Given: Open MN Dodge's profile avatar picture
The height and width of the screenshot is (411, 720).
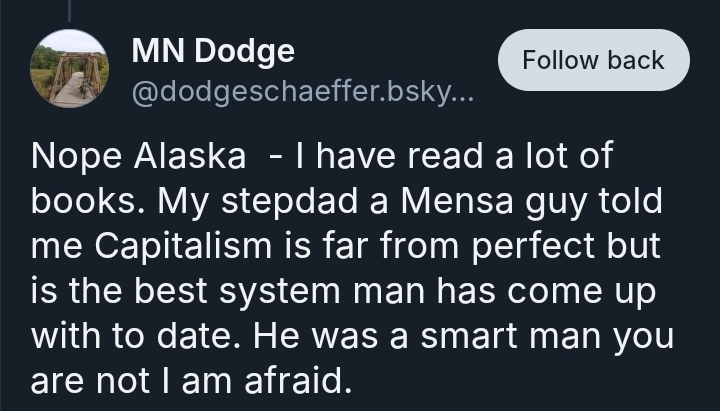Looking at the screenshot, I should pyautogui.click(x=70, y=68).
